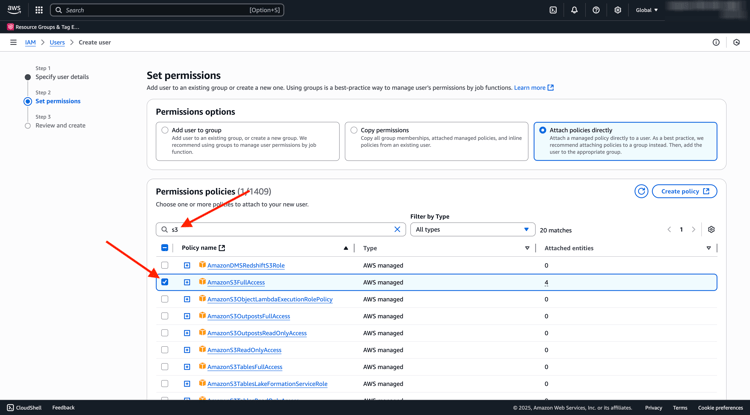Open the Filter by Type dropdown
The height and width of the screenshot is (415, 750).
[473, 229]
